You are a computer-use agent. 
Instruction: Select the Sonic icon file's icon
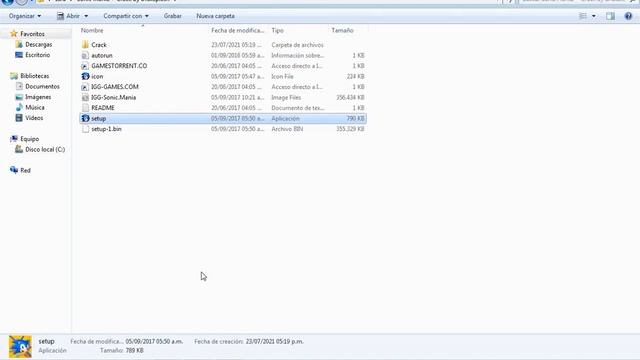click(x=85, y=76)
